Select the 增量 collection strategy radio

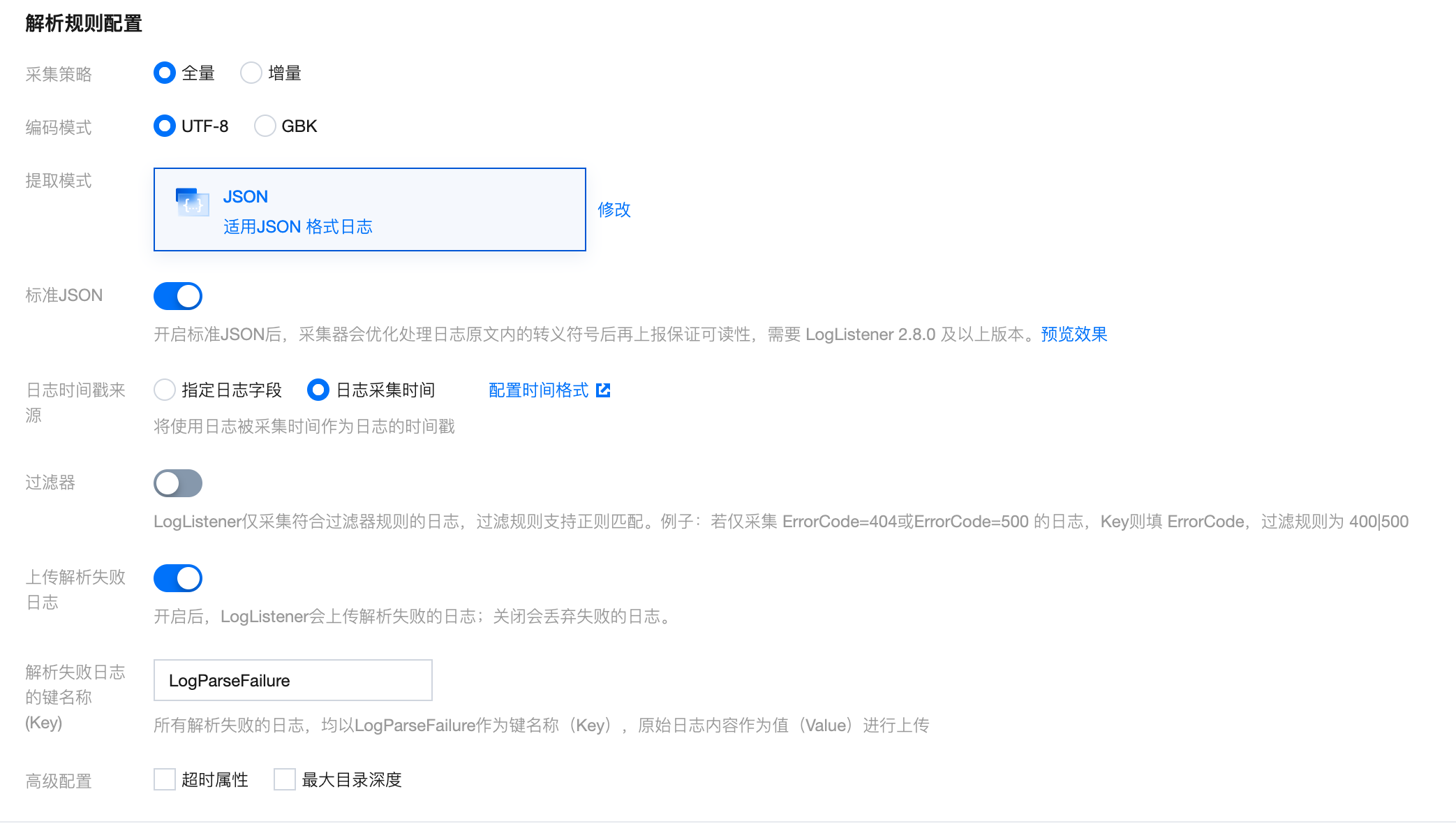[x=251, y=73]
